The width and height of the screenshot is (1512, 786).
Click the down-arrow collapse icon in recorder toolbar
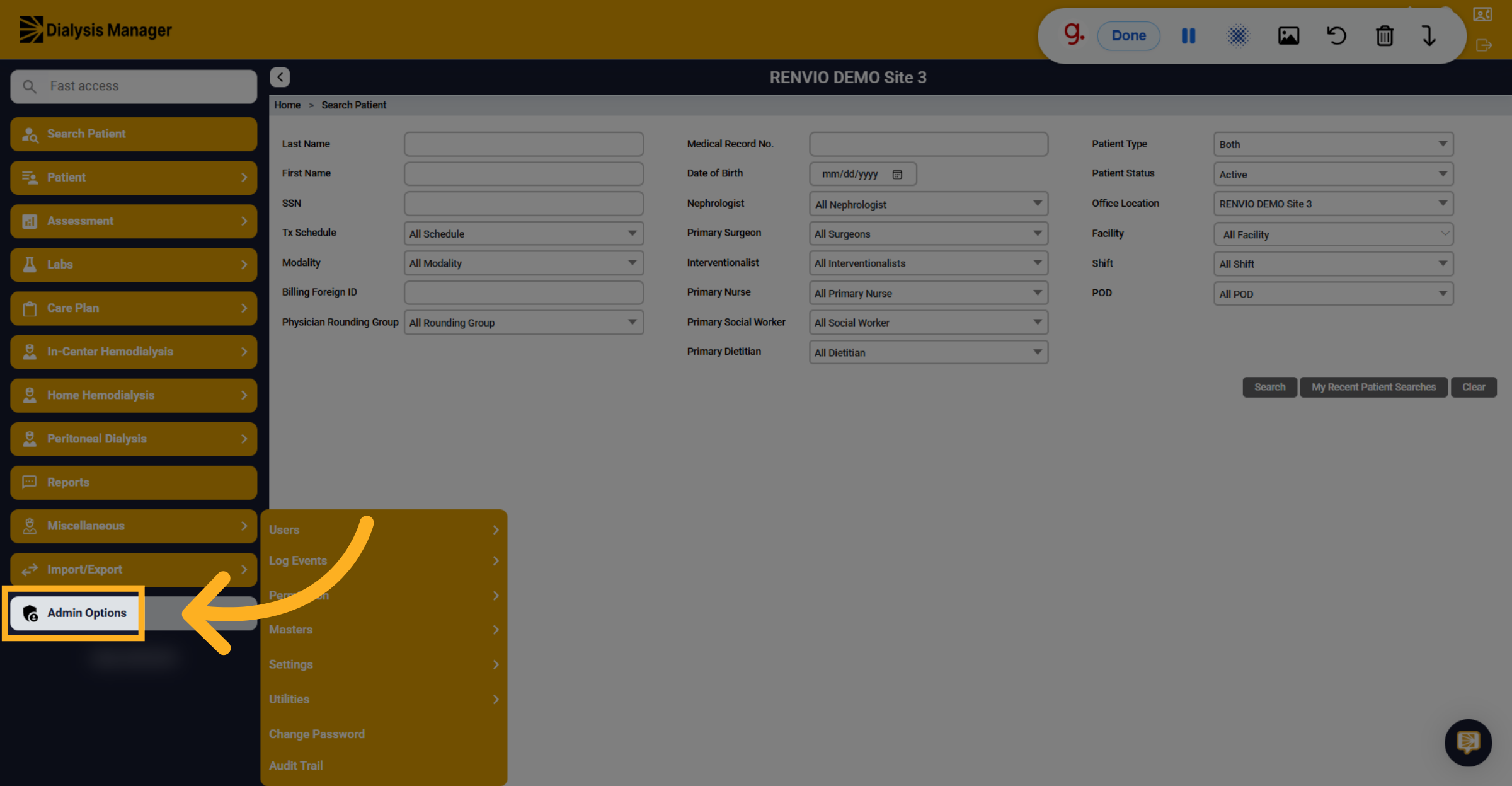coord(1429,36)
